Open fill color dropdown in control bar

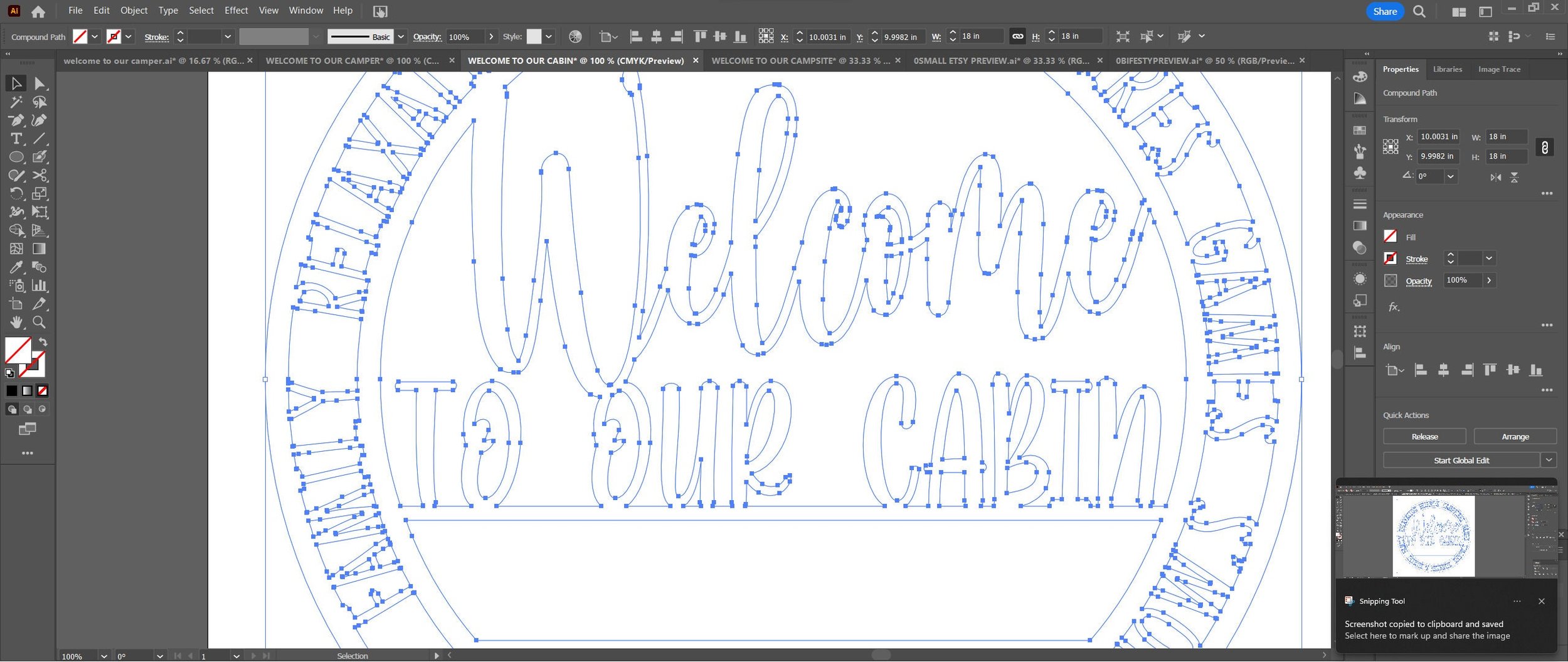tap(95, 36)
